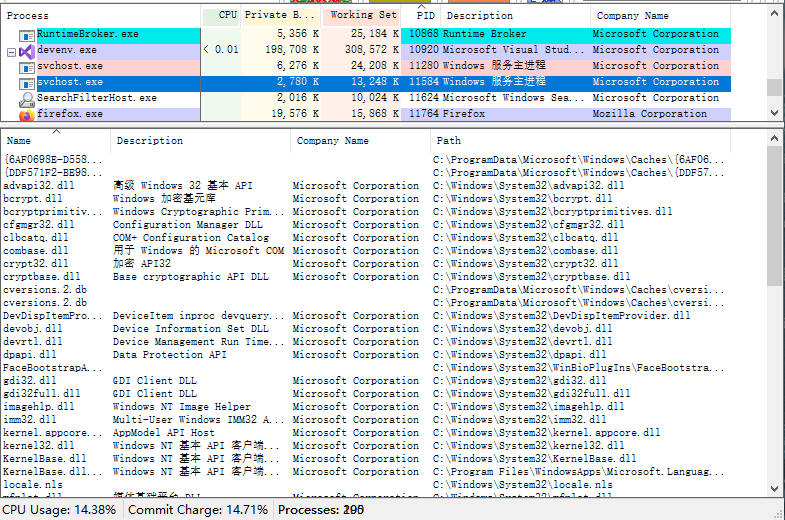Viewport: 785px width, 520px height.
Task: Click the Private Bytes column header
Action: click(282, 16)
